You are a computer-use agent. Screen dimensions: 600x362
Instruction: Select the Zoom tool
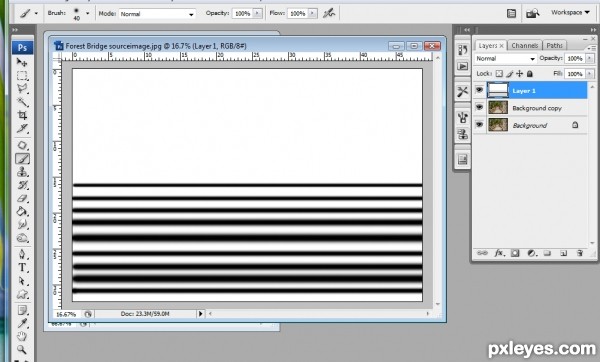(x=22, y=349)
